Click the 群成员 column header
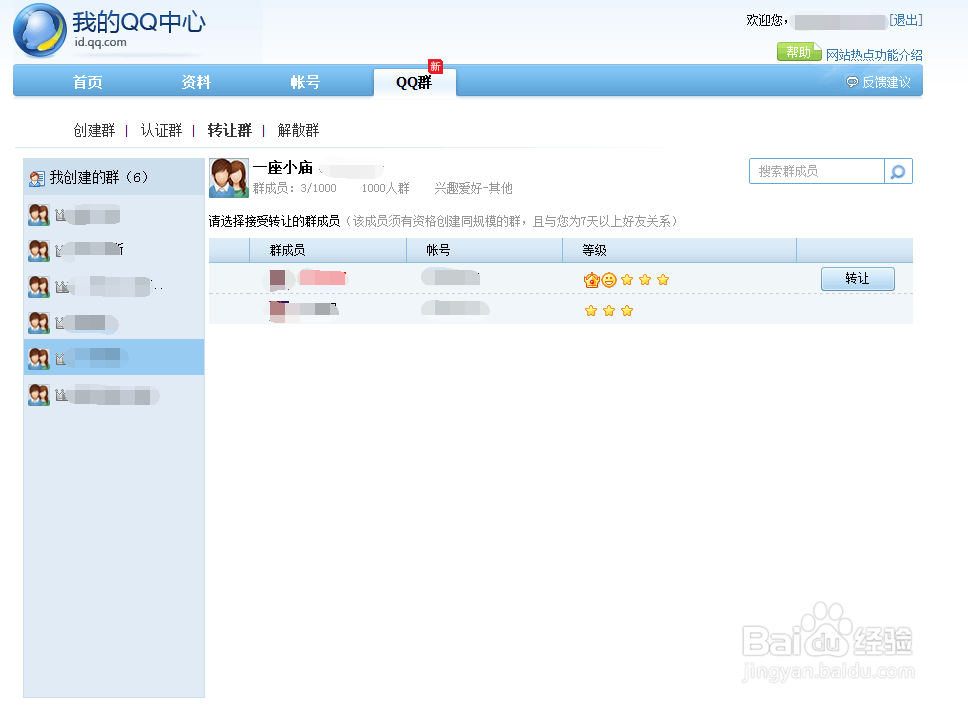 (x=288, y=250)
